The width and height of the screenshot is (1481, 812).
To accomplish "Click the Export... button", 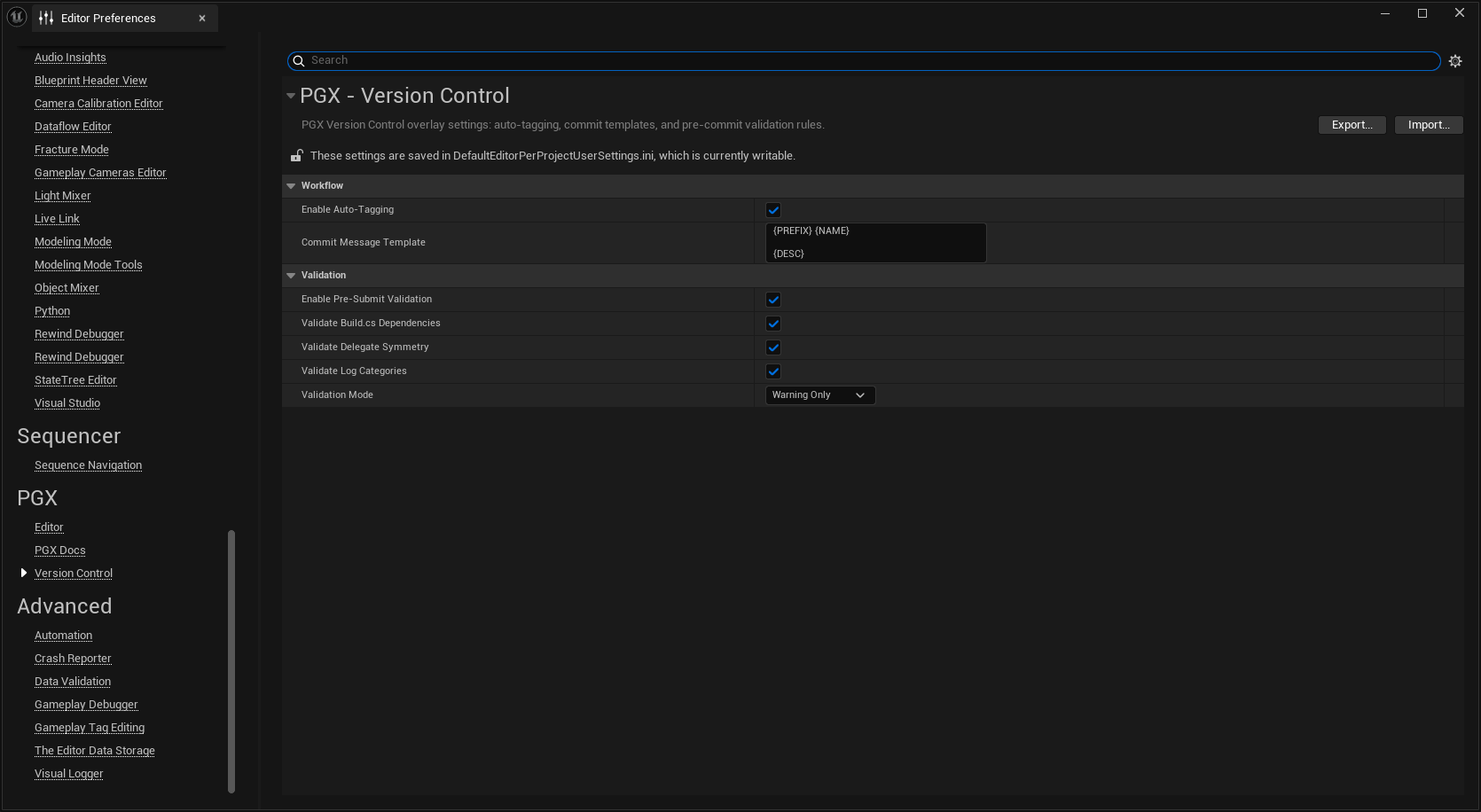I will coord(1352,125).
